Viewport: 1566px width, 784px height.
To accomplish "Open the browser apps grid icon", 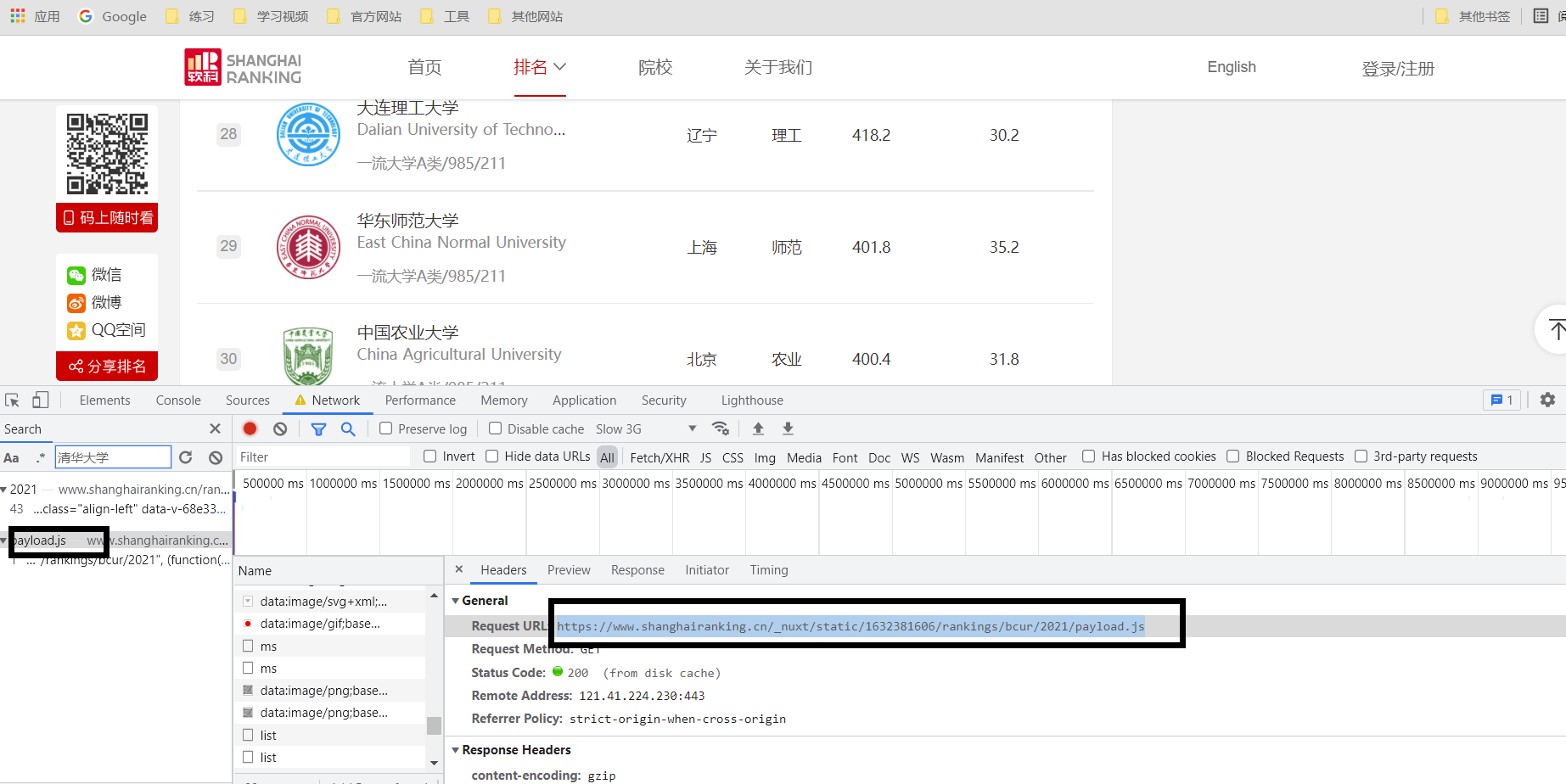I will [x=17, y=16].
